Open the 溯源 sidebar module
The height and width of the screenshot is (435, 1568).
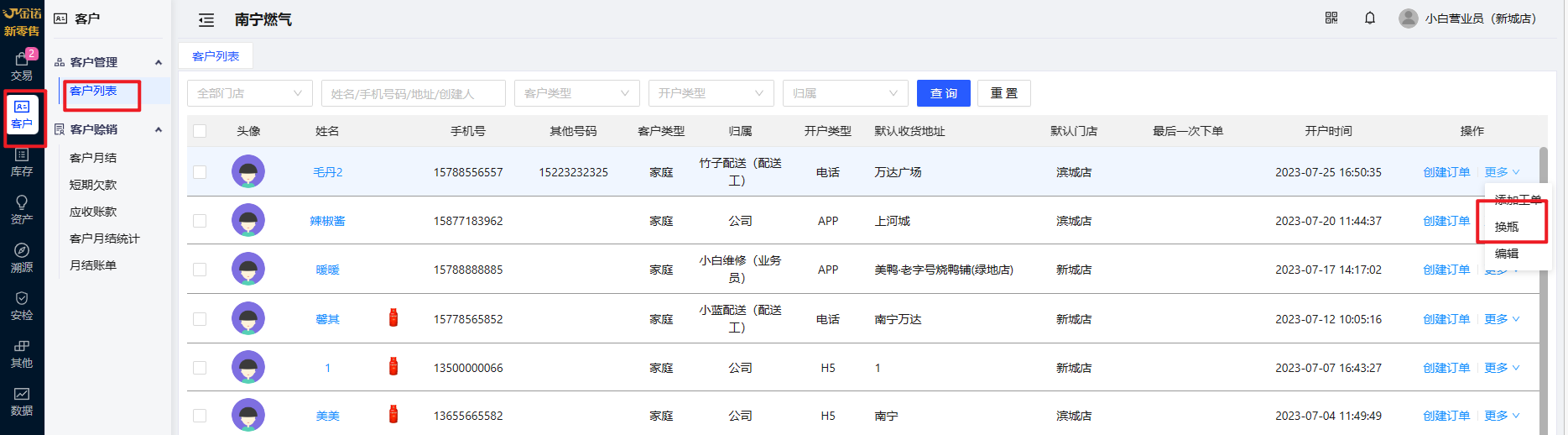pyautogui.click(x=22, y=258)
